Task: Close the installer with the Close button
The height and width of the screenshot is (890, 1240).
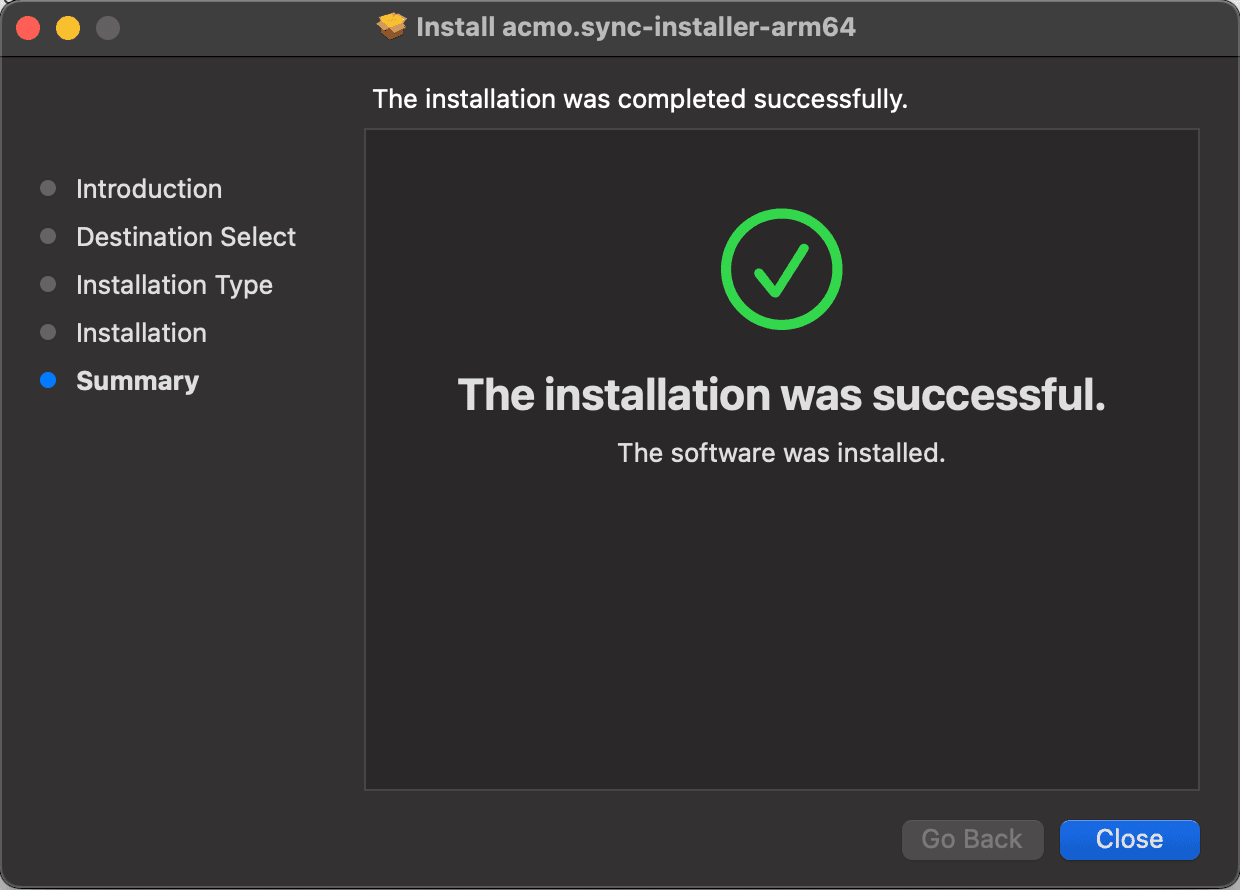Action: click(1129, 839)
